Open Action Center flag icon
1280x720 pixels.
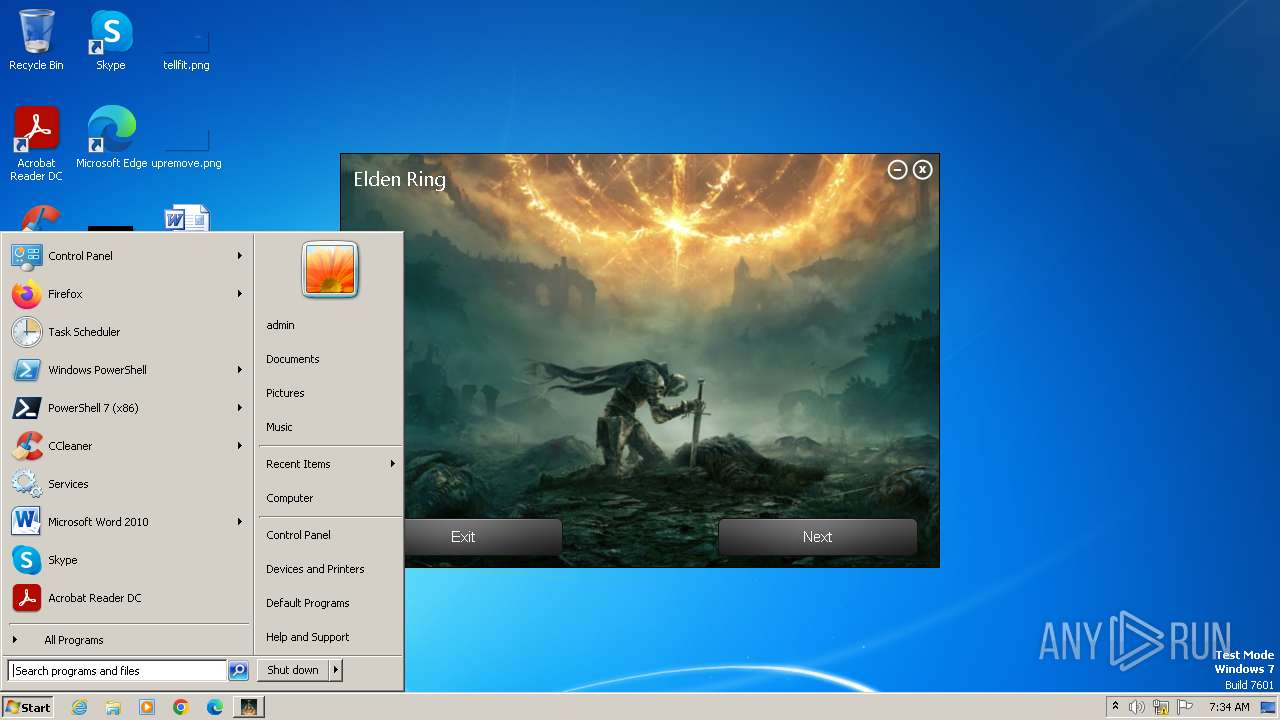[1185, 707]
